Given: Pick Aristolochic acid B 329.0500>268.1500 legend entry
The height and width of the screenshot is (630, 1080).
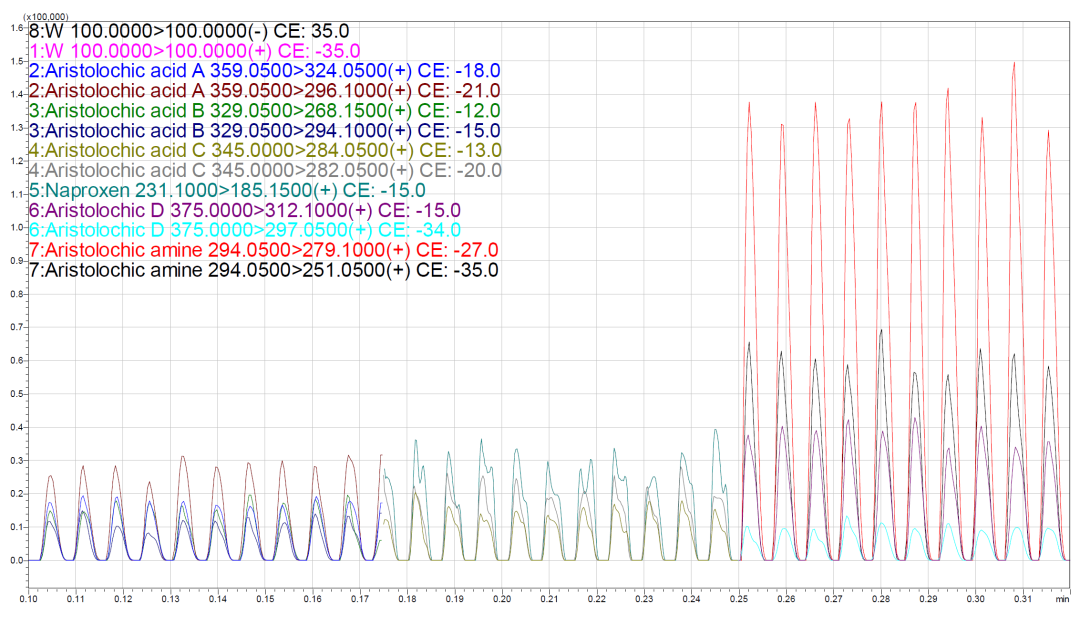Looking at the screenshot, I should [x=264, y=111].
